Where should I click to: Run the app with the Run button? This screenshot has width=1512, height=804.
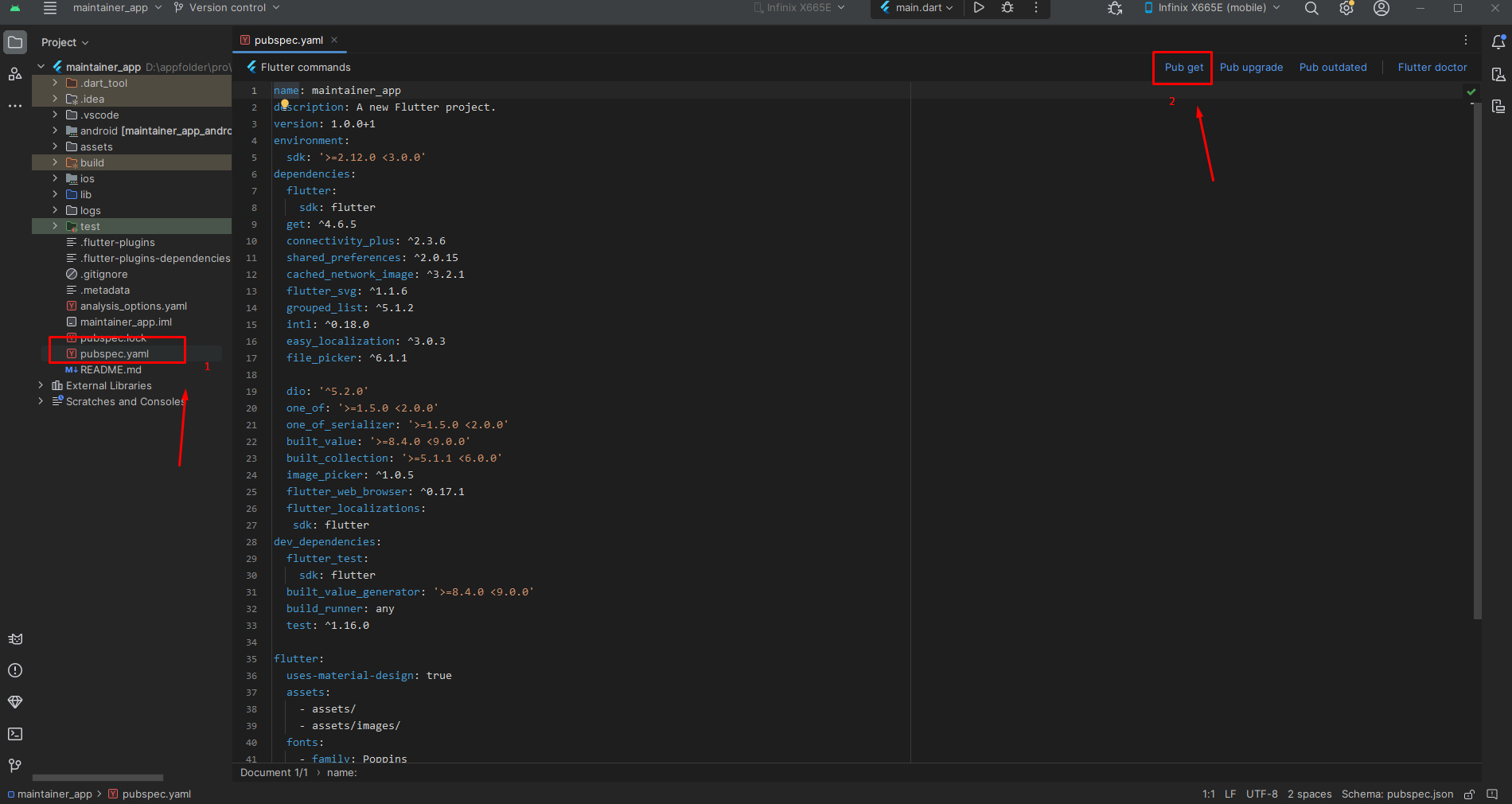[979, 8]
